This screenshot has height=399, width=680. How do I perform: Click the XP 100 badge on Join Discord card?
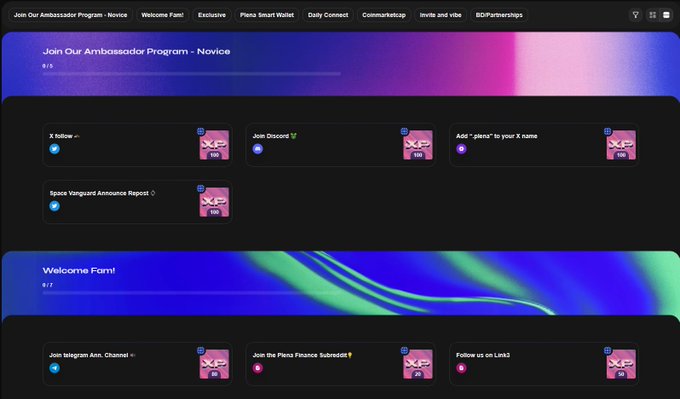(418, 145)
